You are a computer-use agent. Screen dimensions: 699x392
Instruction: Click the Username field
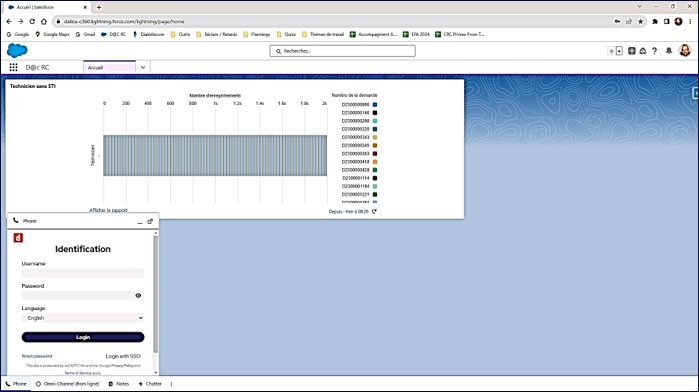[x=83, y=273]
